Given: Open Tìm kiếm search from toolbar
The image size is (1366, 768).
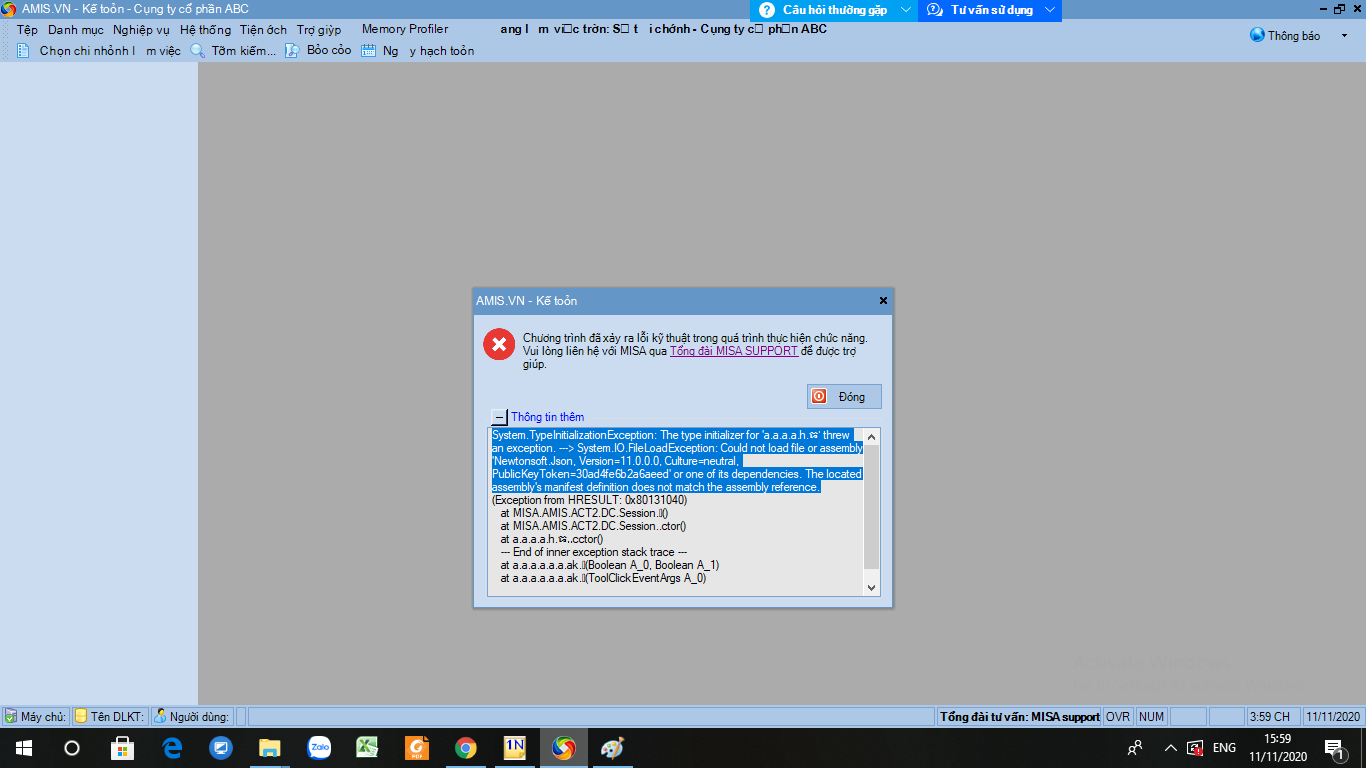Looking at the screenshot, I should coord(243,50).
